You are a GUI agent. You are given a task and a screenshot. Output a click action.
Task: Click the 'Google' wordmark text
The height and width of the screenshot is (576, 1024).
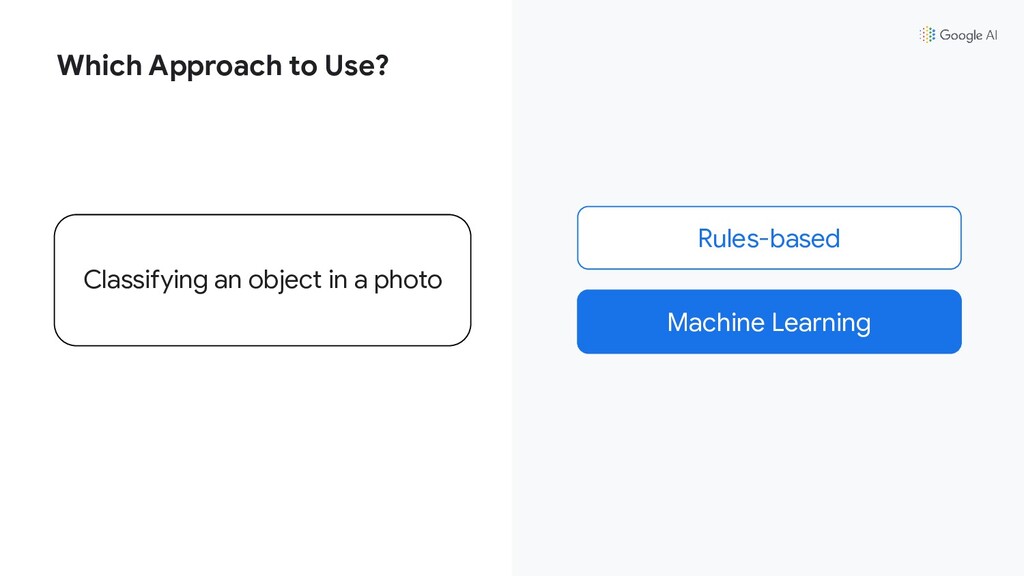961,35
